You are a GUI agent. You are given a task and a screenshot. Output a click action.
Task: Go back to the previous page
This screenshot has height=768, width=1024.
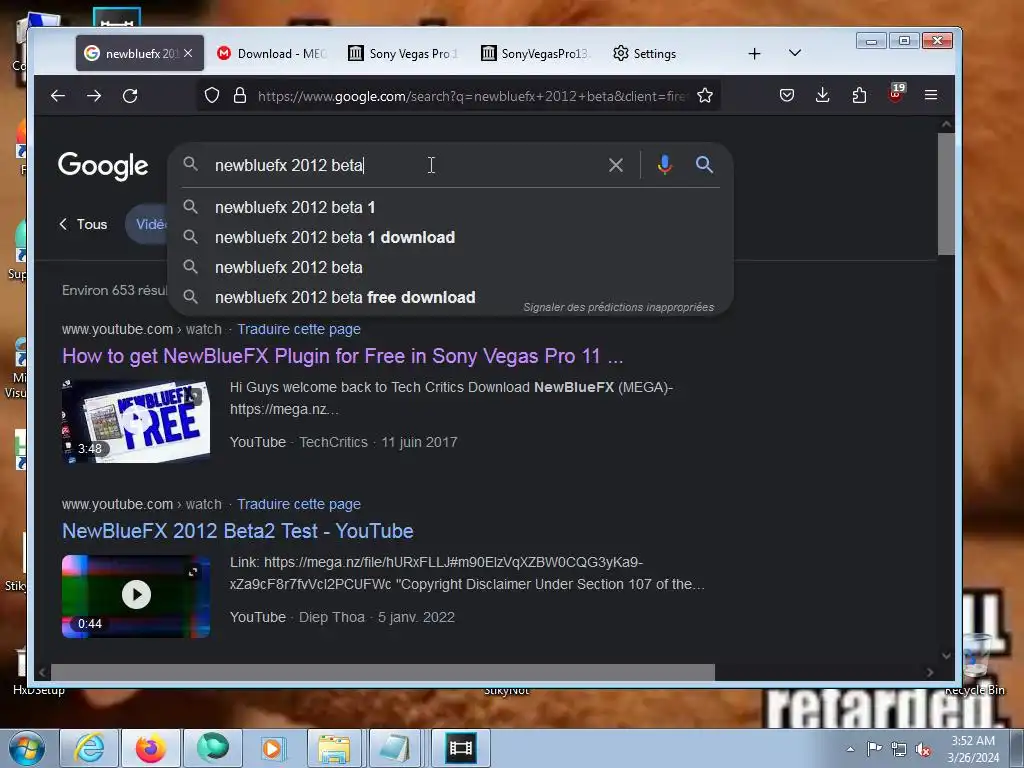click(x=58, y=96)
